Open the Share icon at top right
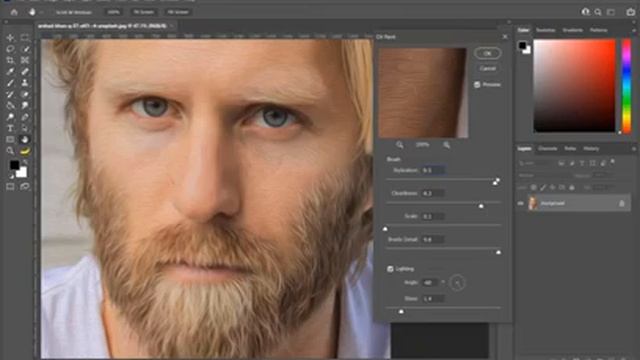The image size is (640, 360). (x=631, y=12)
